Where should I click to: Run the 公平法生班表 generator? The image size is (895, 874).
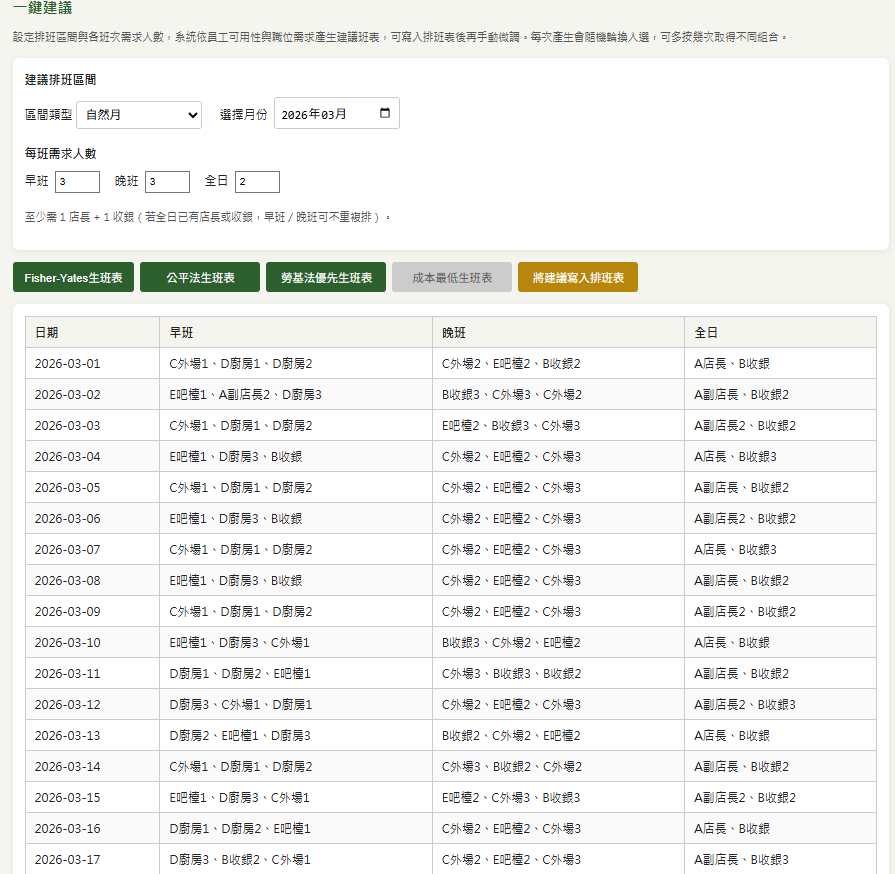click(x=199, y=277)
